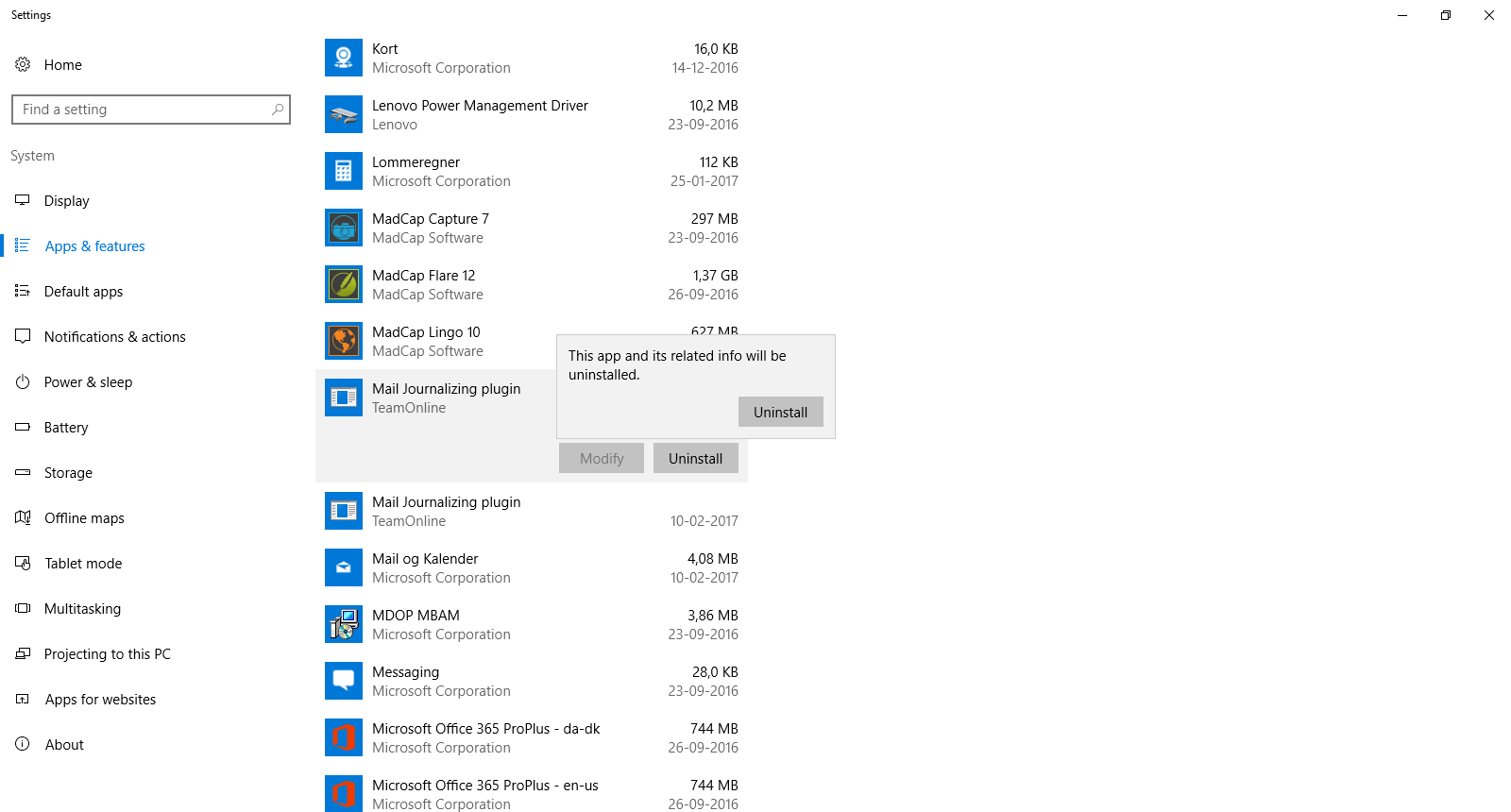
Task: Open the About page
Action: [x=151, y=744]
